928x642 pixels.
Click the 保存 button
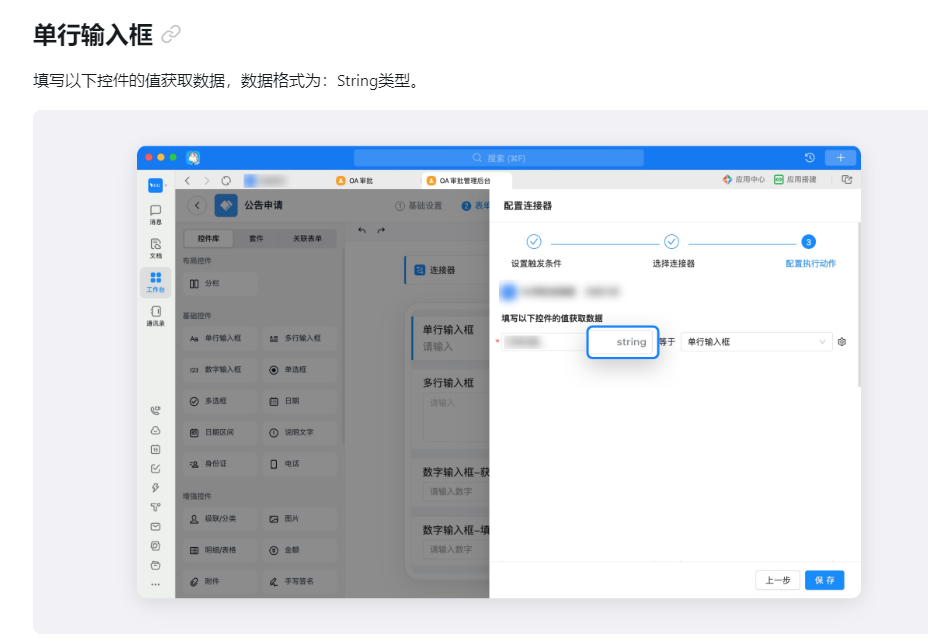[x=824, y=580]
